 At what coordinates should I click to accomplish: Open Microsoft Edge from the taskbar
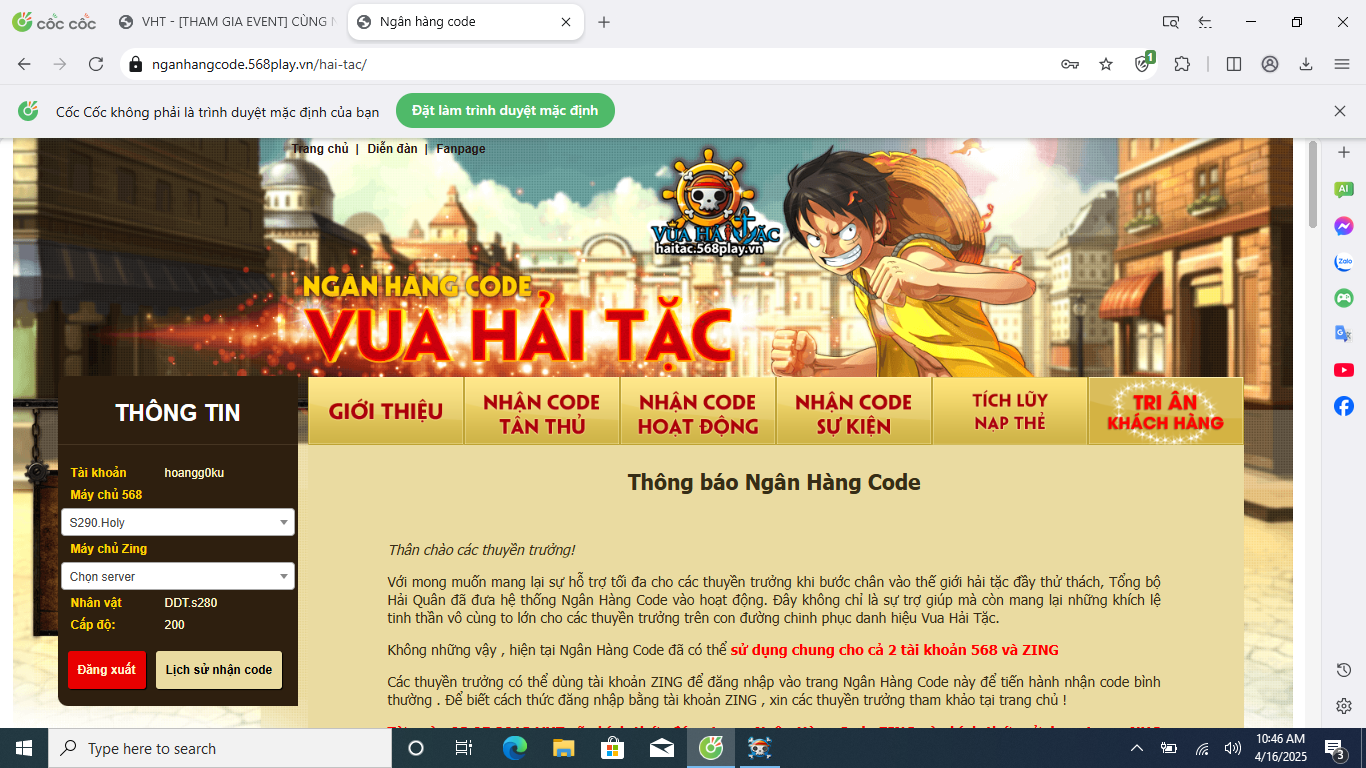515,748
